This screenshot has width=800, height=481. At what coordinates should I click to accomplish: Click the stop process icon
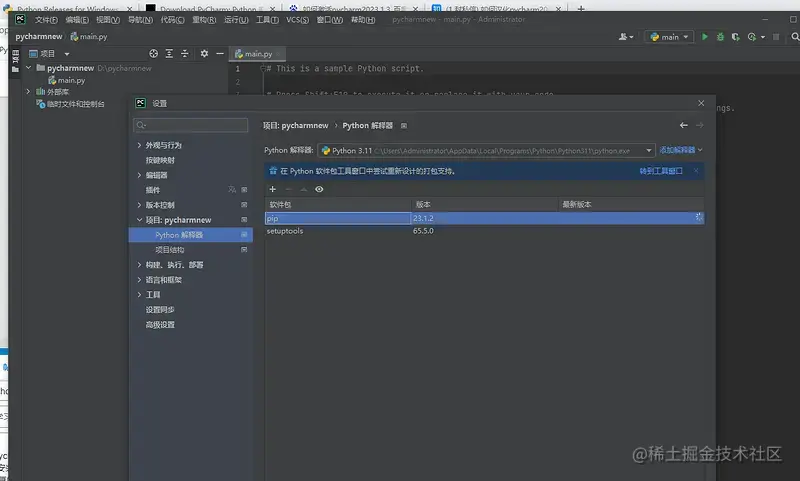[776, 37]
